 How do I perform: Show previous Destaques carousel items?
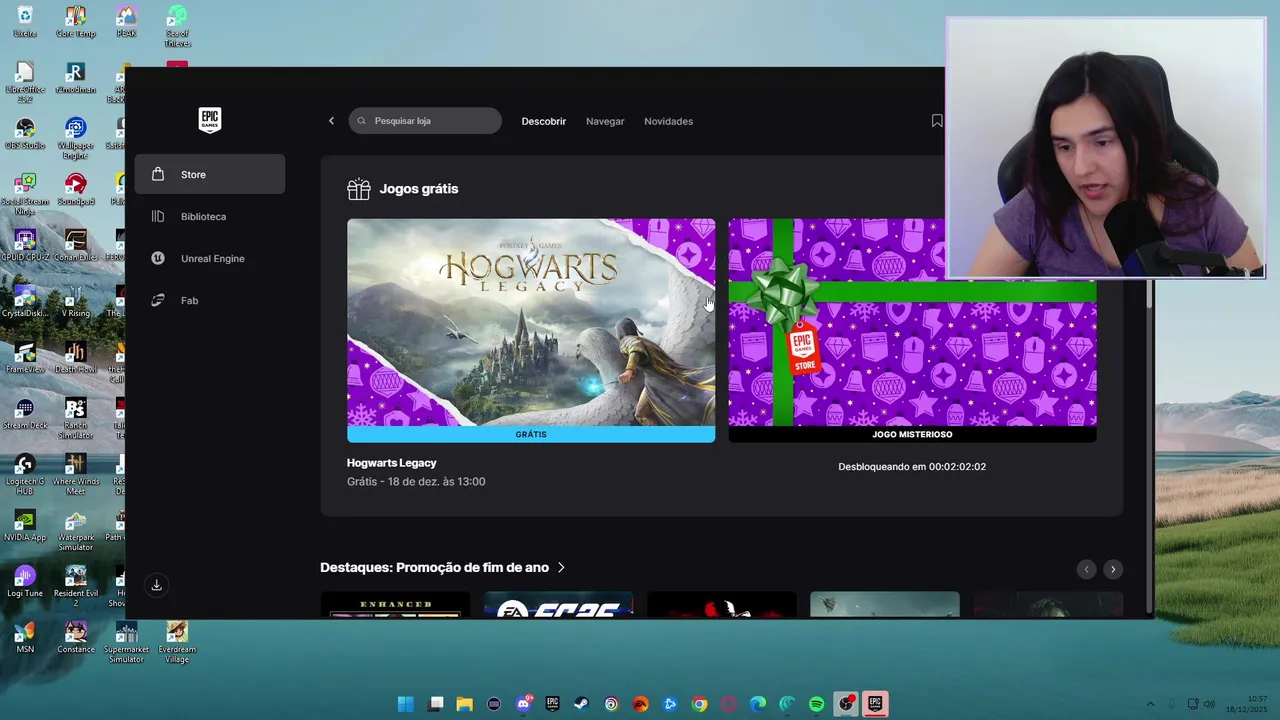(1087, 569)
